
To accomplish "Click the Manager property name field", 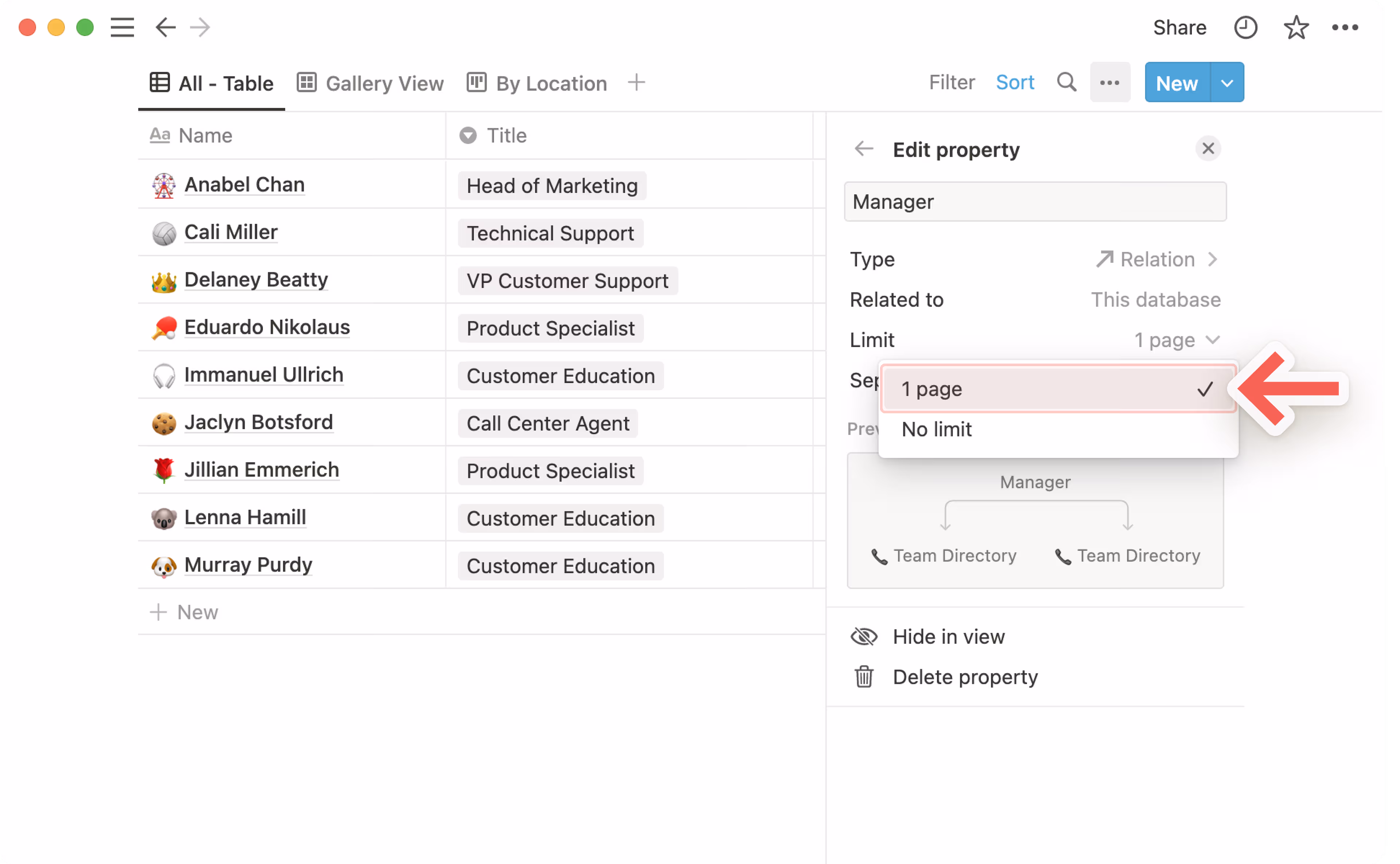I will 1035,202.
